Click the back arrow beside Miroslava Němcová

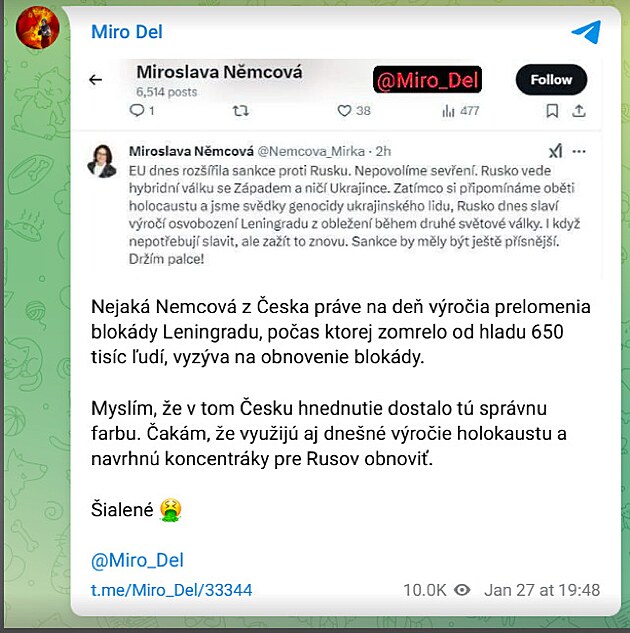click(96, 80)
